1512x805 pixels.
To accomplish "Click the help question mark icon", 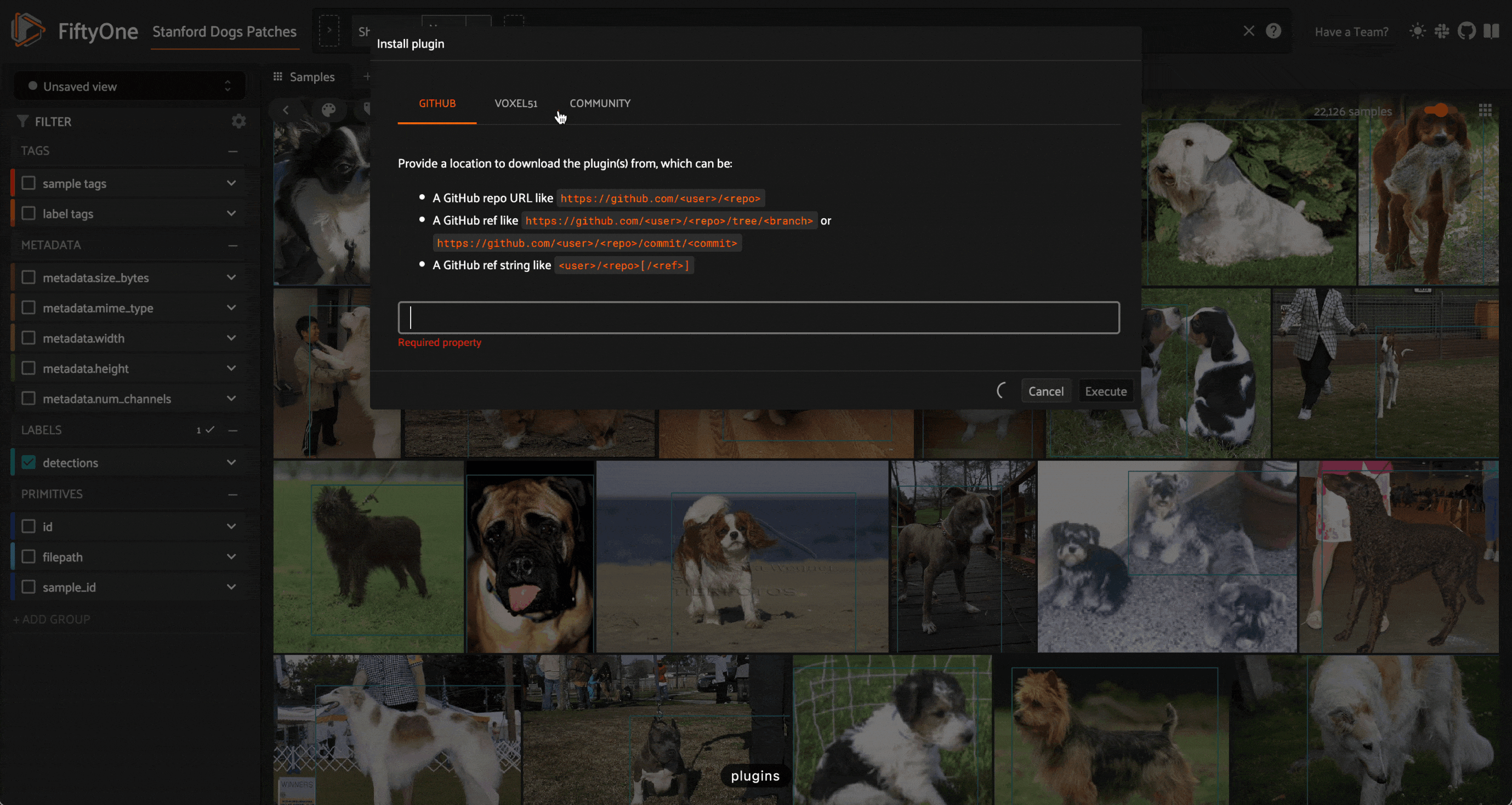I will tap(1273, 31).
